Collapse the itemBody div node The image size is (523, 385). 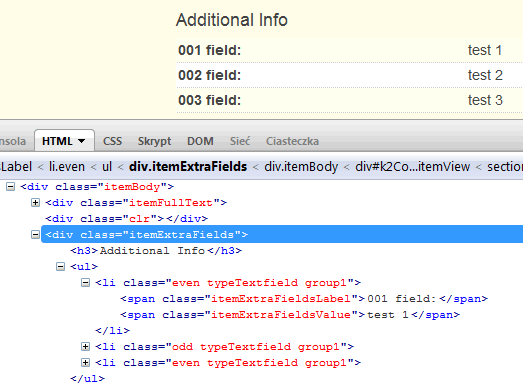(x=11, y=186)
